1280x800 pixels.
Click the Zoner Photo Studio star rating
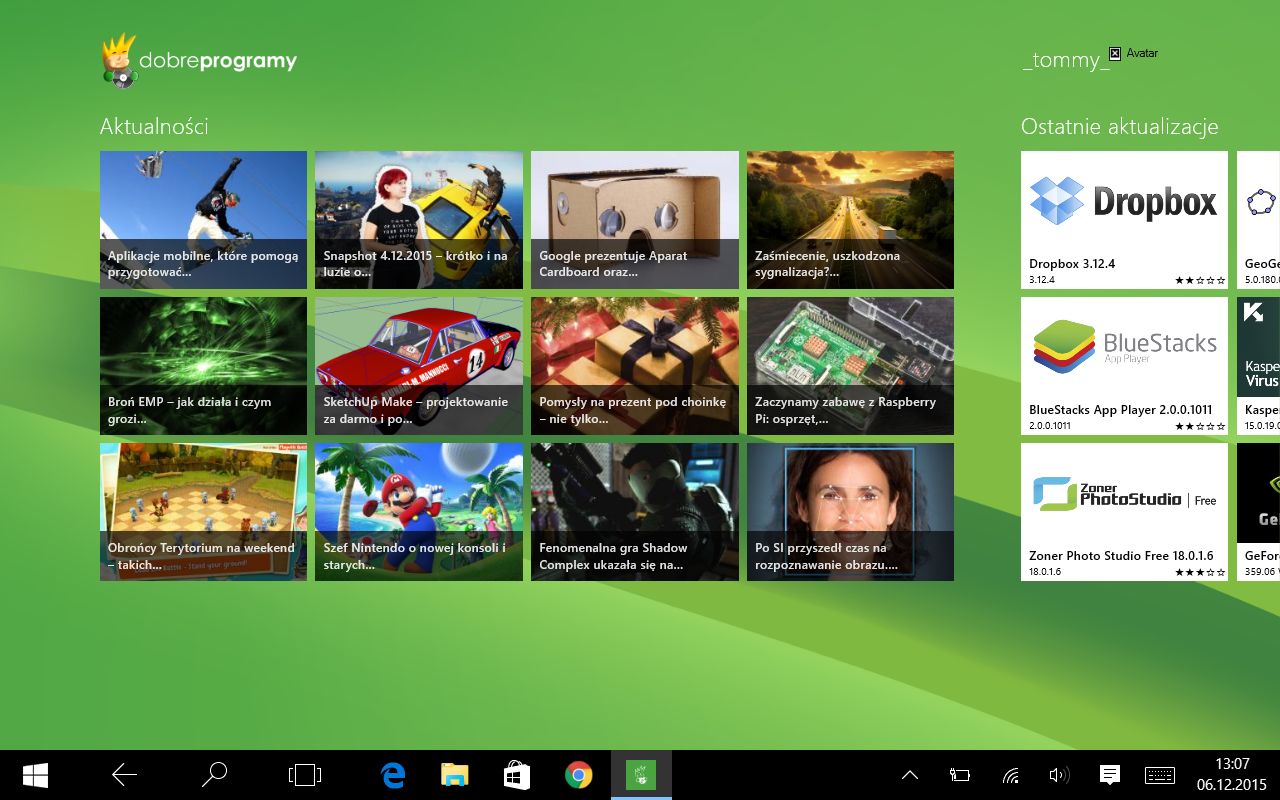1200,572
